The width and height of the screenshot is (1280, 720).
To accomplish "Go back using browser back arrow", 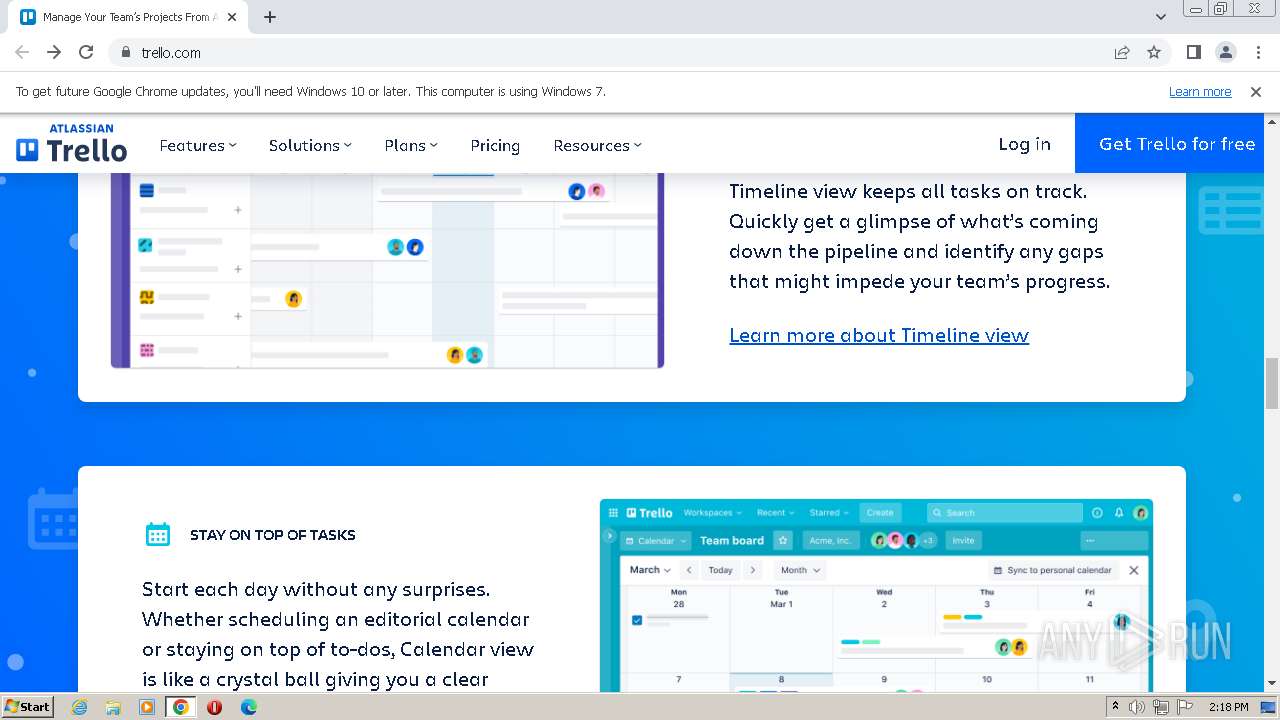I will coord(22,52).
